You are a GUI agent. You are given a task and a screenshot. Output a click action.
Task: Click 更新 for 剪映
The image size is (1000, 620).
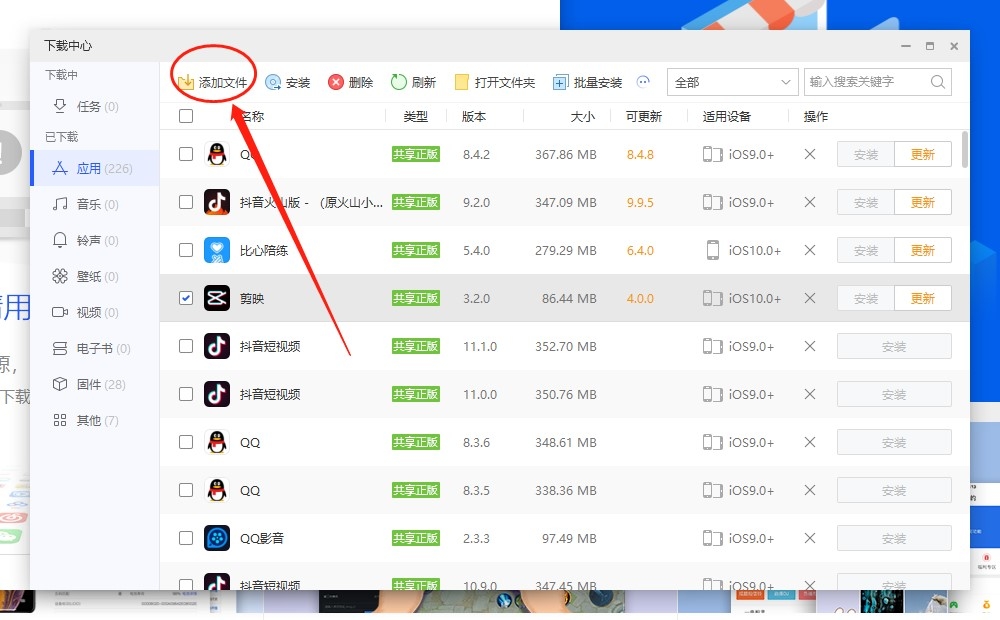click(x=923, y=298)
